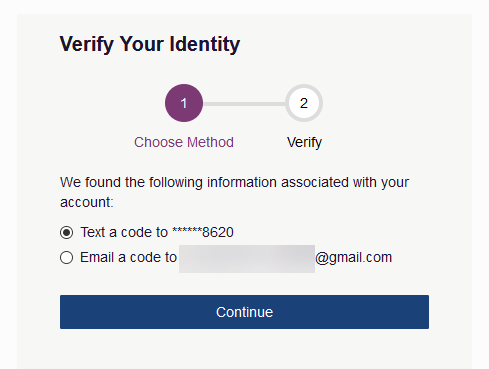Click the masked phone number ******8620
This screenshot has width=489, height=369.
pos(203,232)
